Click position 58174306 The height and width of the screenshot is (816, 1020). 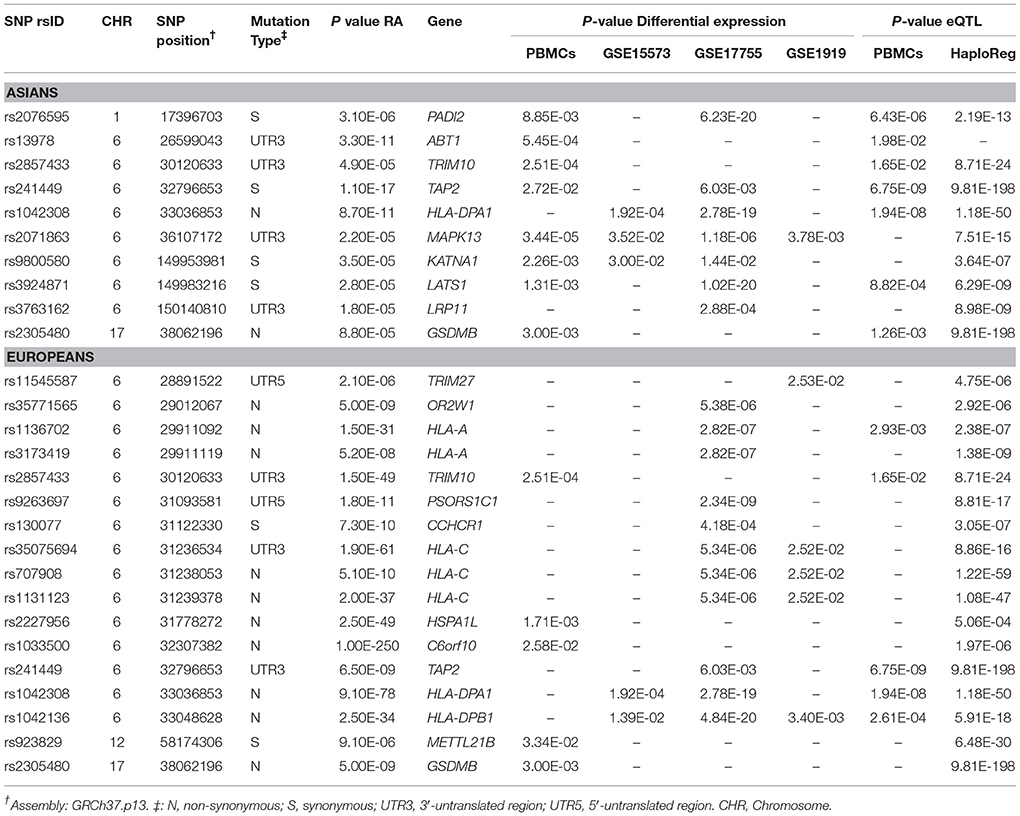click(191, 742)
